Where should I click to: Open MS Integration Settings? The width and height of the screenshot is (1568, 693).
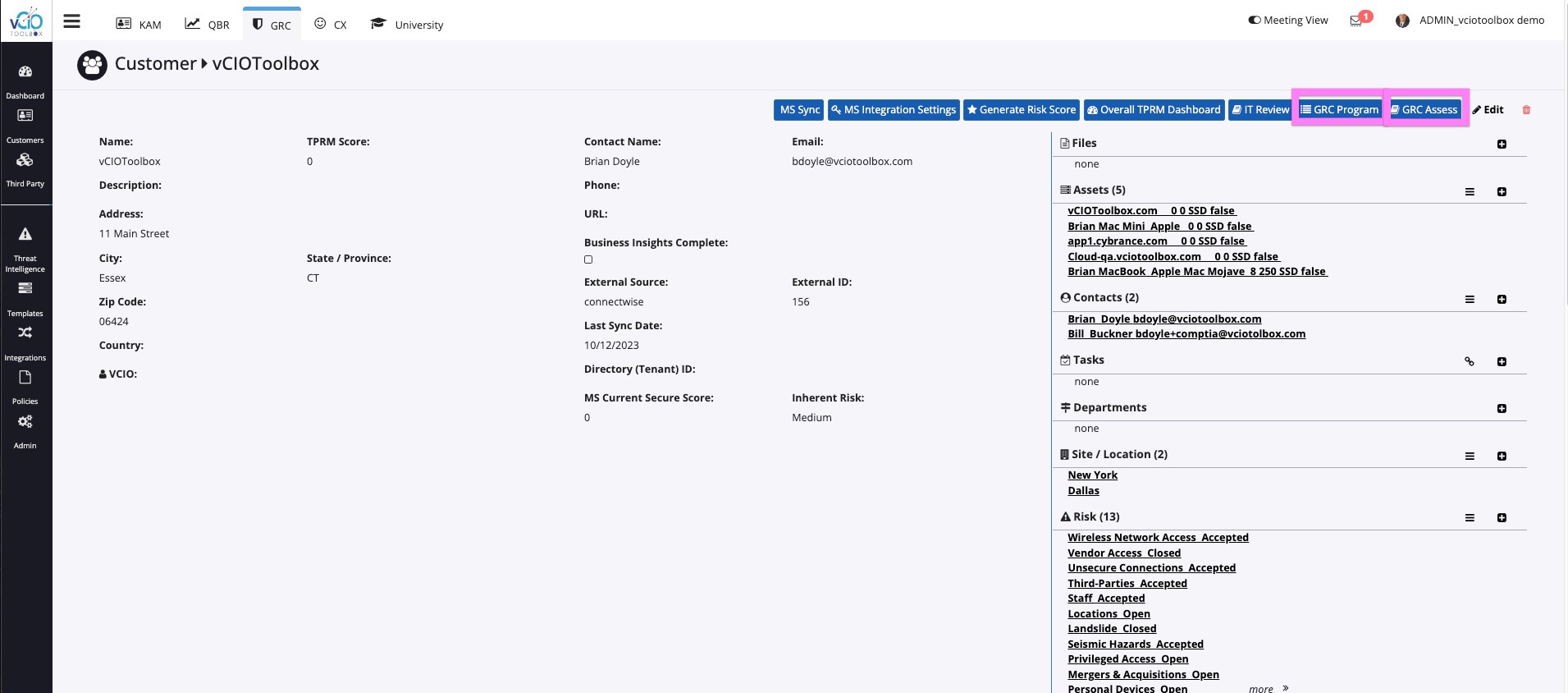click(894, 110)
